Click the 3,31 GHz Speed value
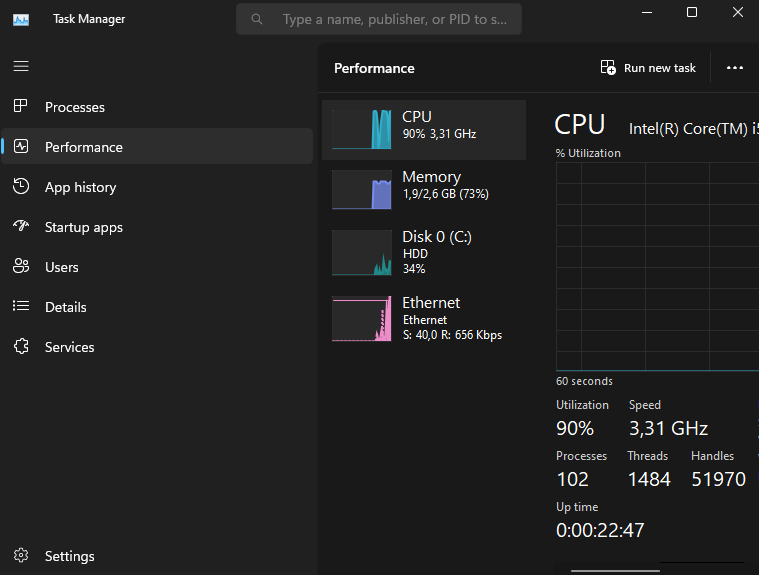Viewport: 759px width, 575px height. coord(668,428)
